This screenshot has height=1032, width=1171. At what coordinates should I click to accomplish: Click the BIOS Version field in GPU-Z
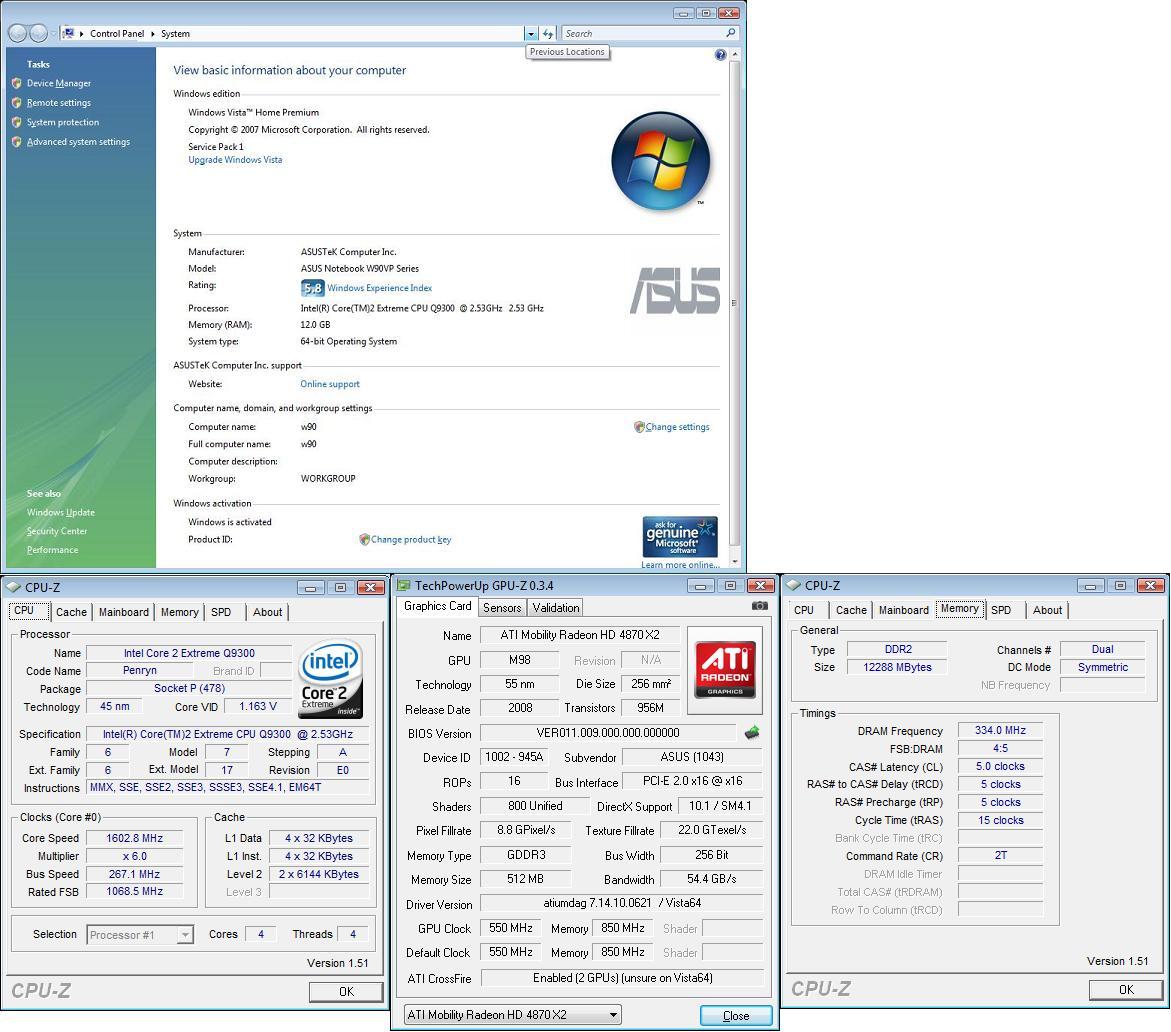608,733
